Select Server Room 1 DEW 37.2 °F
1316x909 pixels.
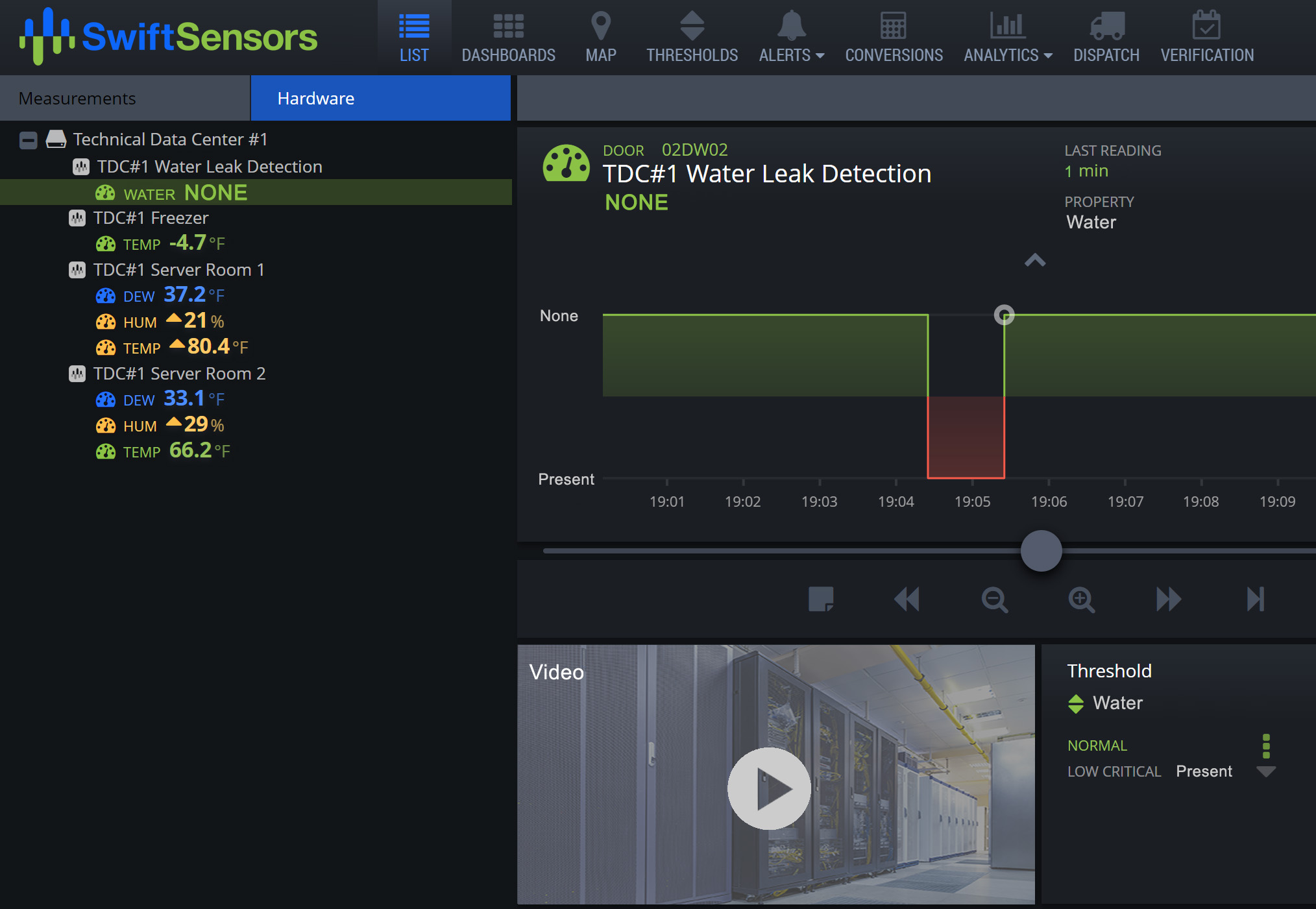click(160, 296)
